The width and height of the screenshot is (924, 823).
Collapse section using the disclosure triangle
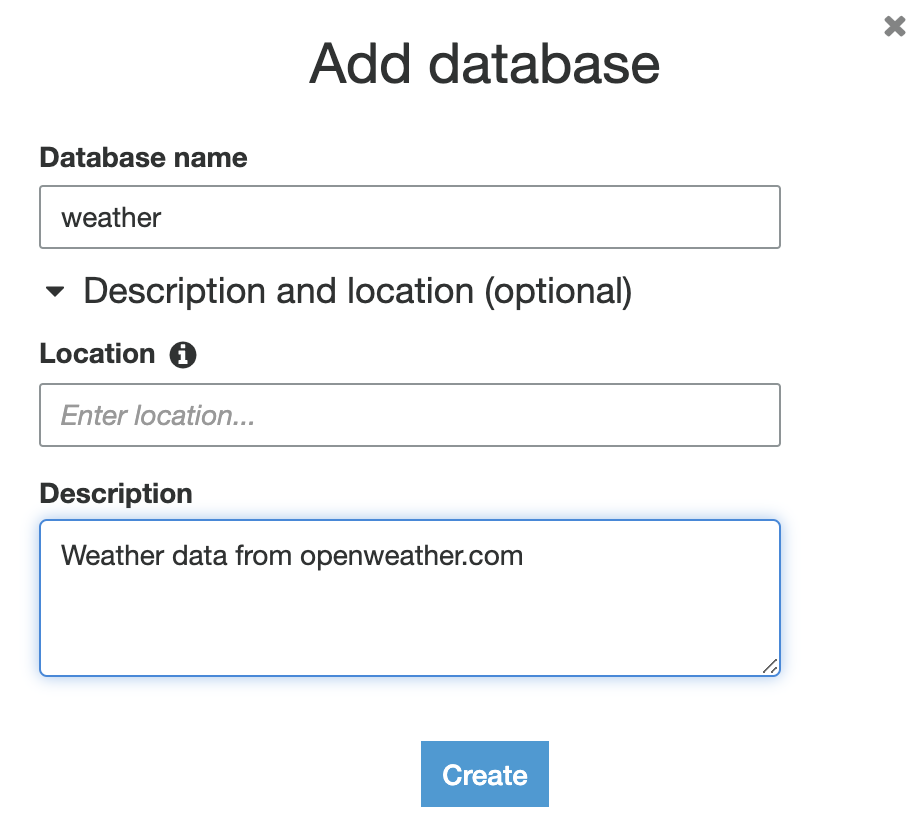[x=55, y=292]
